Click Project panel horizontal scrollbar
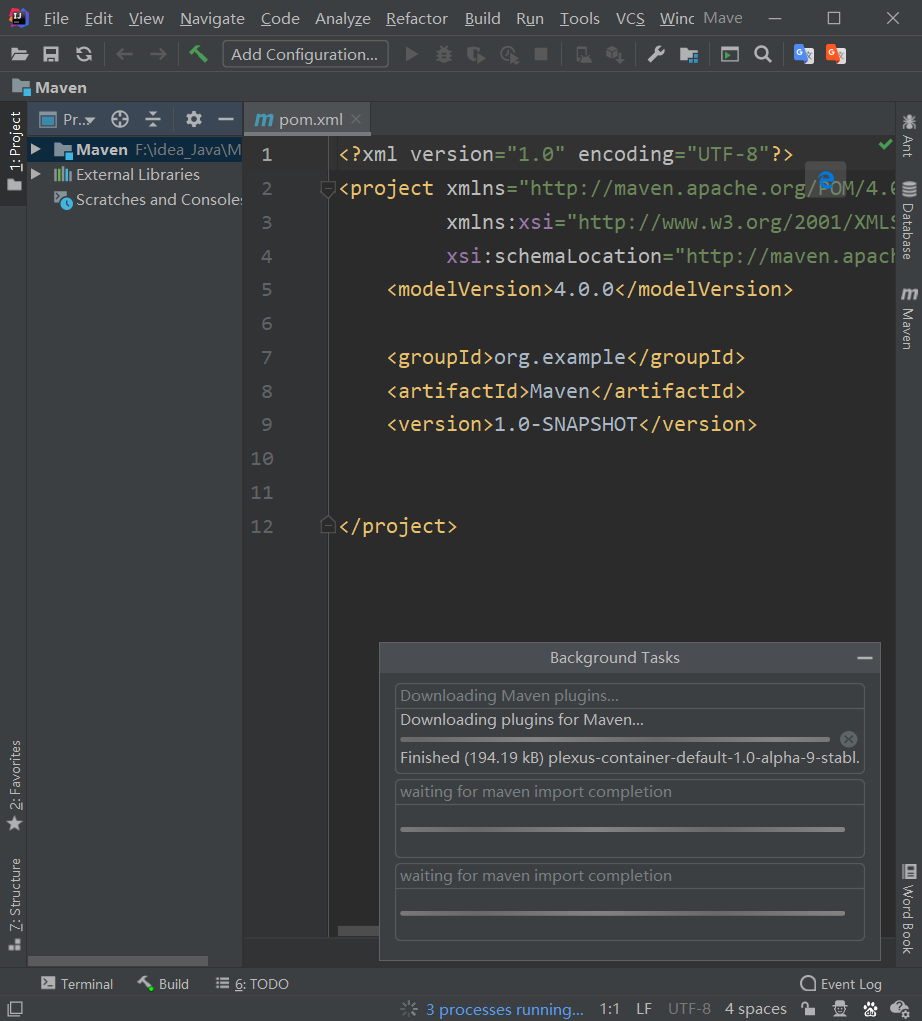 point(118,961)
